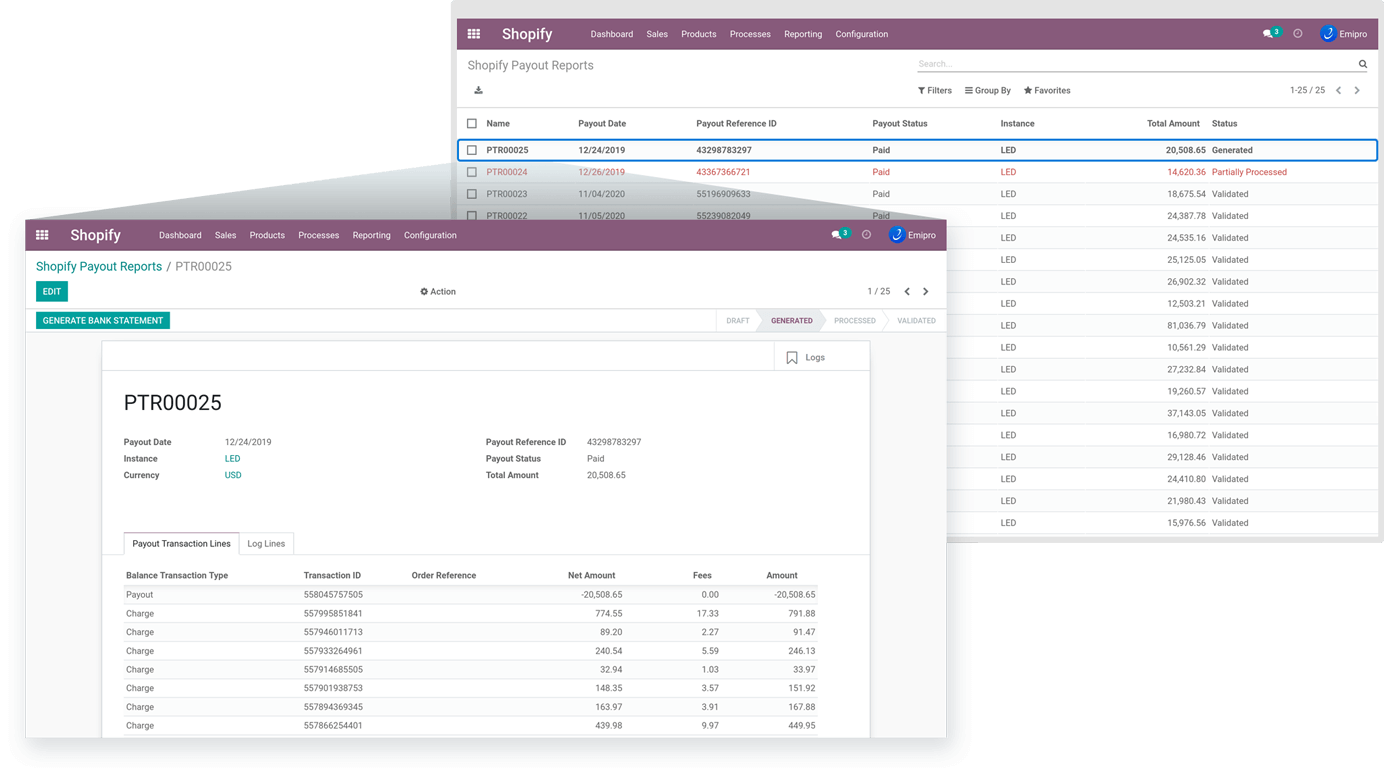Check the box for PTR00024 row
1384x768 pixels.
pos(472,172)
